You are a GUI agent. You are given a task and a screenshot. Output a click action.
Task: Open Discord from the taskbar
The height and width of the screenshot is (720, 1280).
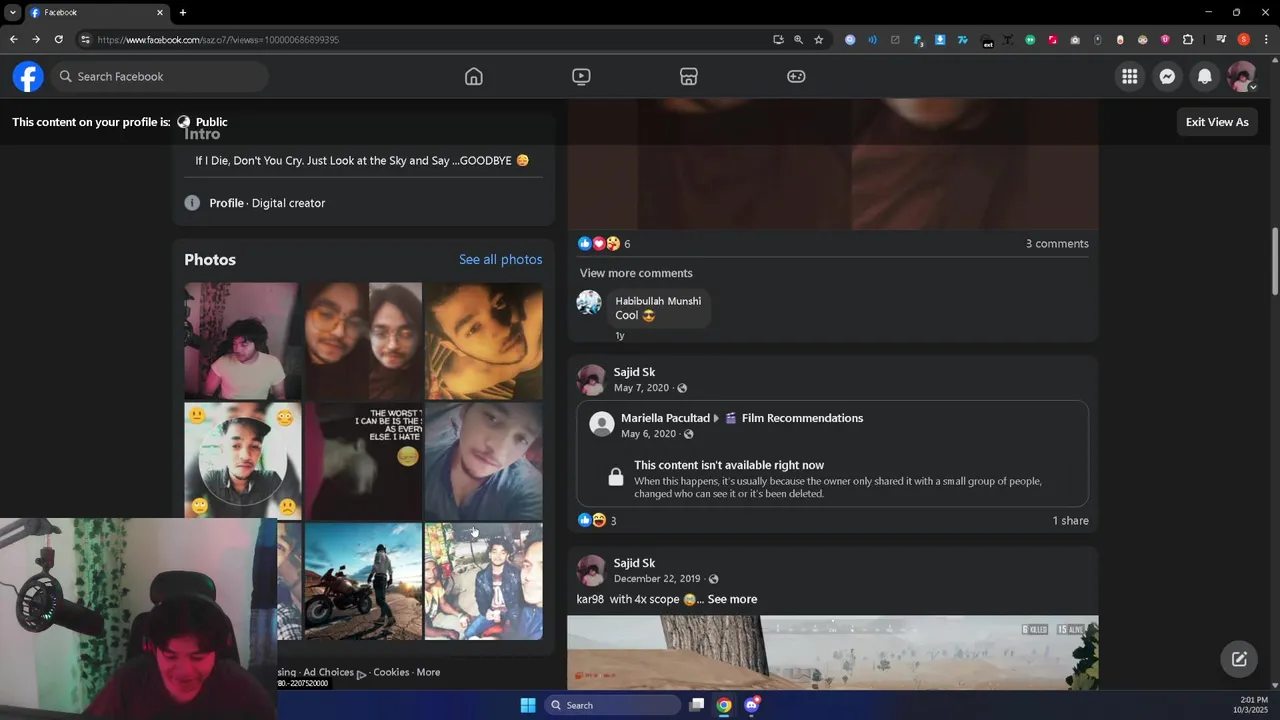pyautogui.click(x=752, y=705)
